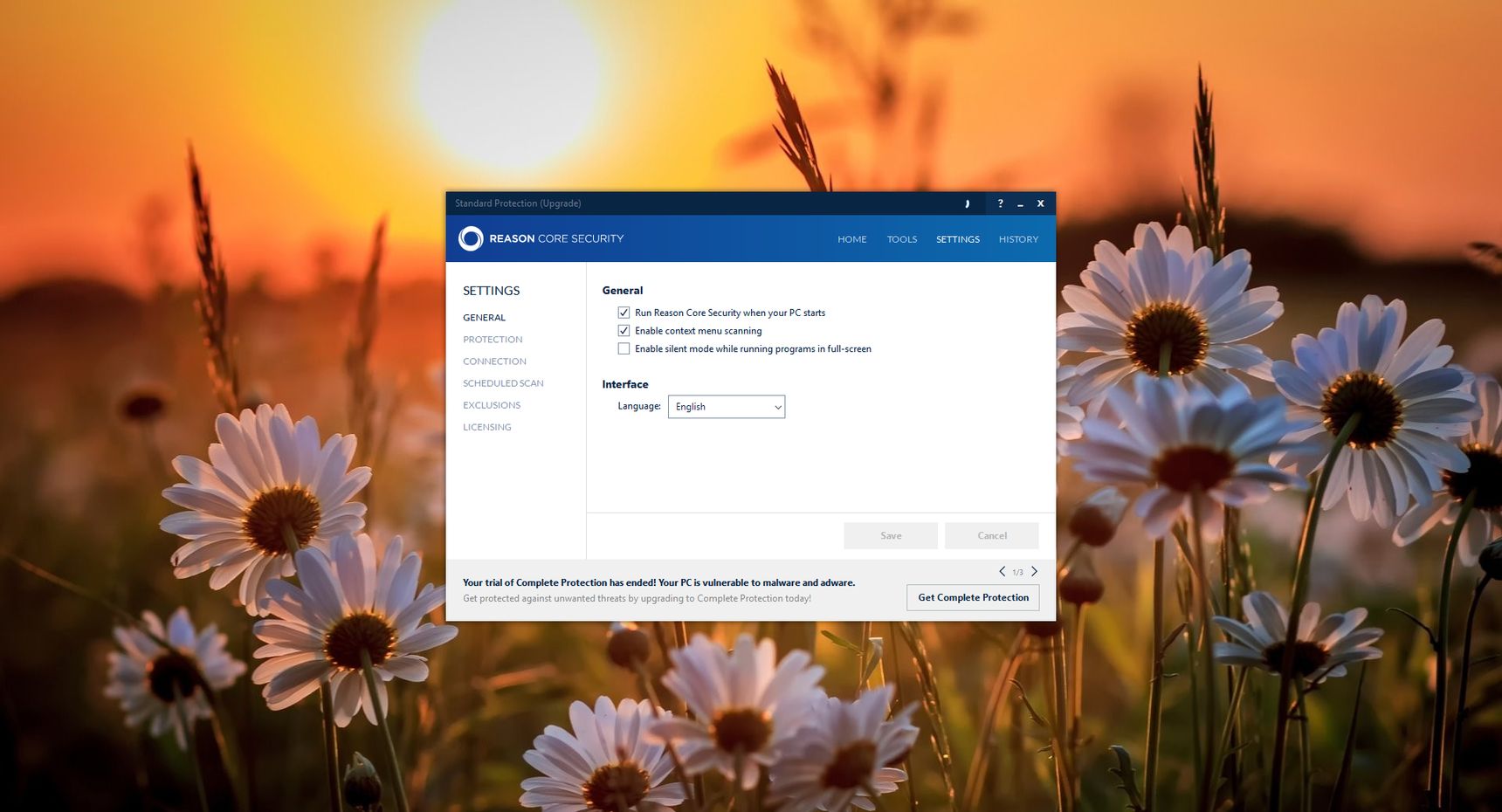The width and height of the screenshot is (1502, 812).
Task: Open LICENSING settings section
Action: click(x=487, y=427)
